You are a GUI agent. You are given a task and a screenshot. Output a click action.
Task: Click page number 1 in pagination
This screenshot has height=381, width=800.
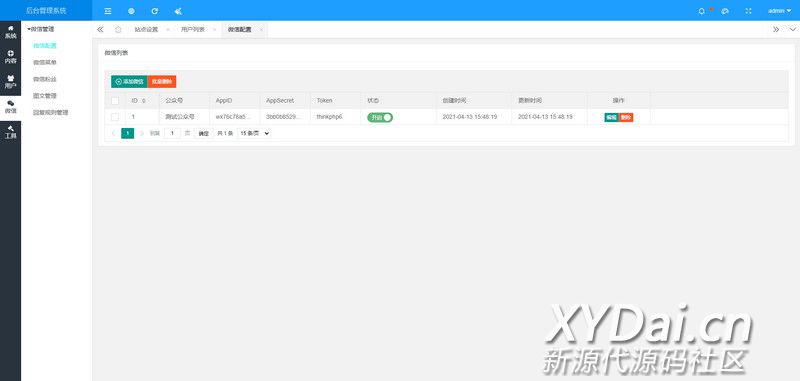pos(128,133)
